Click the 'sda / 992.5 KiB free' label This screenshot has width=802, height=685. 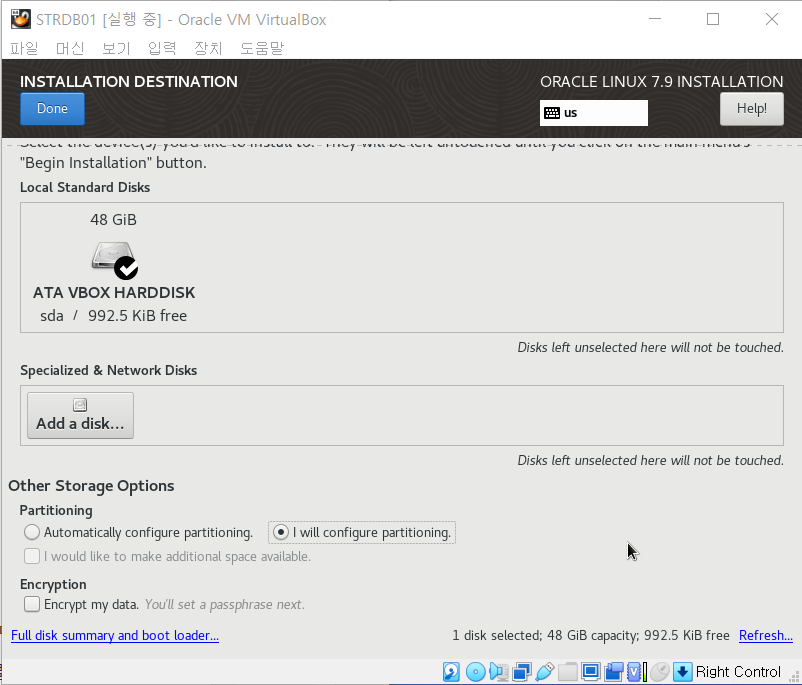114,316
